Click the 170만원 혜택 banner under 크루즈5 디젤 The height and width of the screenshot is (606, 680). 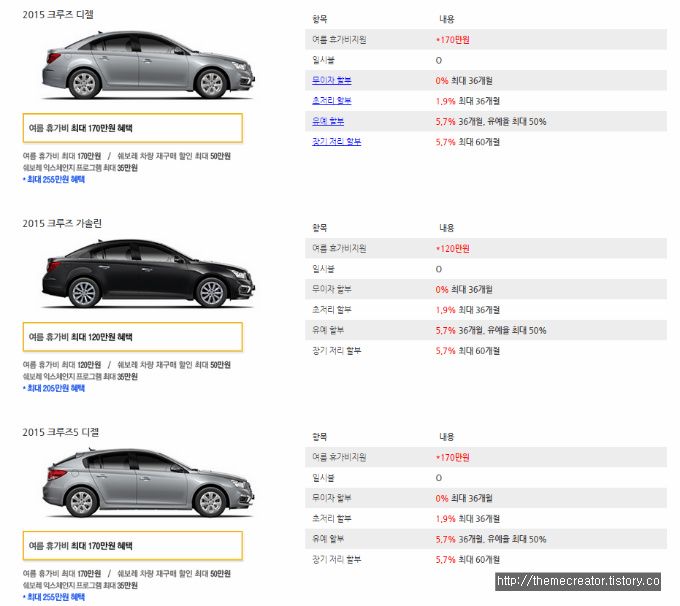(x=133, y=546)
